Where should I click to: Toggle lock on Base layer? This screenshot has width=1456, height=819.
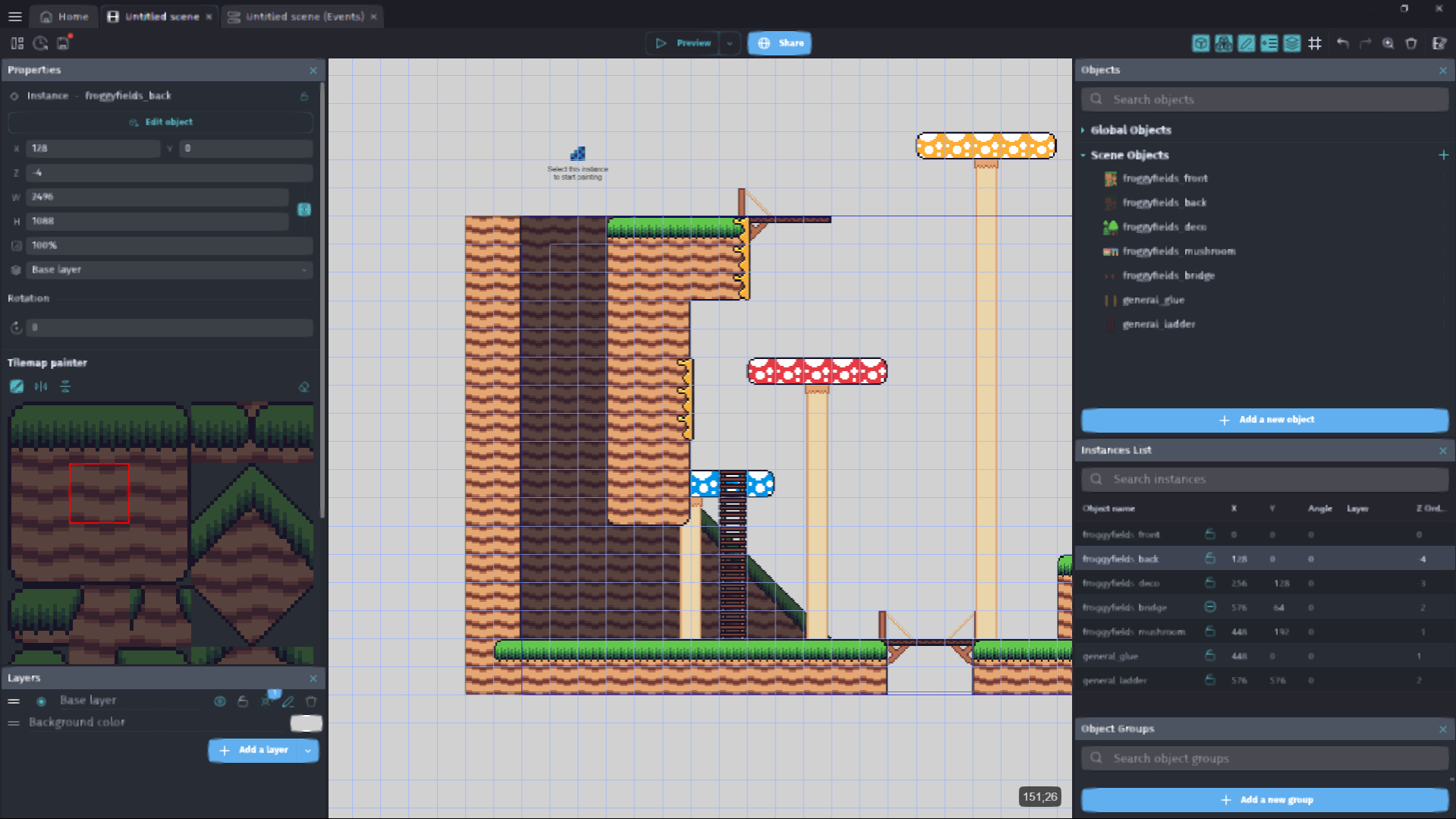[x=243, y=701]
